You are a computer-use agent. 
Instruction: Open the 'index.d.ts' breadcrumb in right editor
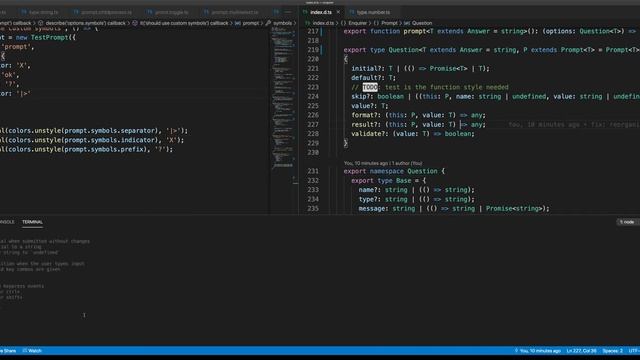pos(323,23)
